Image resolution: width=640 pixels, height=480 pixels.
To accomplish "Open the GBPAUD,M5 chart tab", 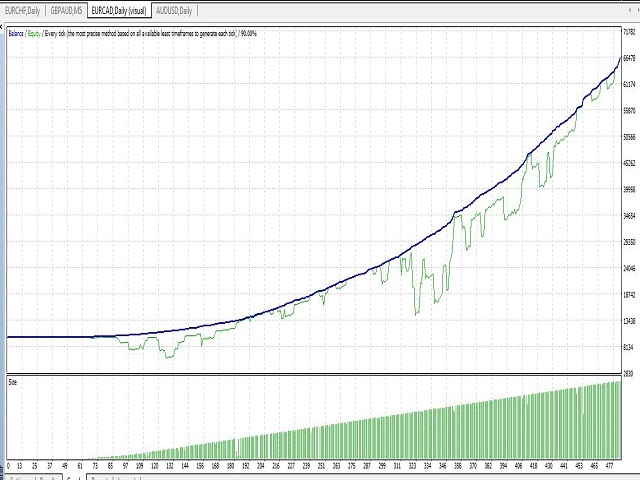I will [x=65, y=11].
